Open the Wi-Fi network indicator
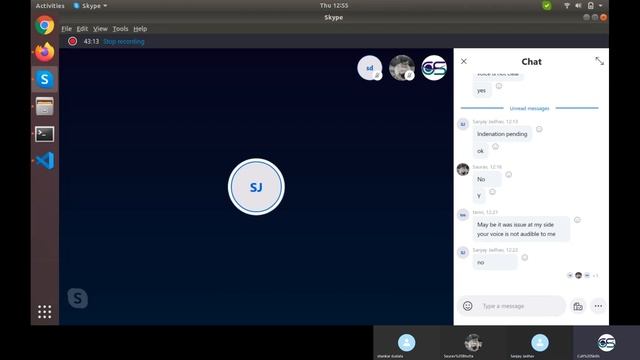 pyautogui.click(x=567, y=6)
